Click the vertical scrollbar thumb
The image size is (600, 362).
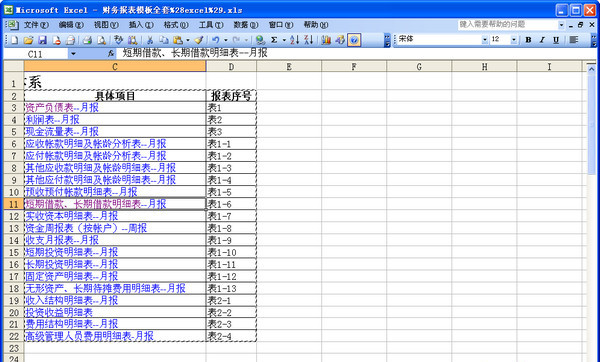(592, 124)
